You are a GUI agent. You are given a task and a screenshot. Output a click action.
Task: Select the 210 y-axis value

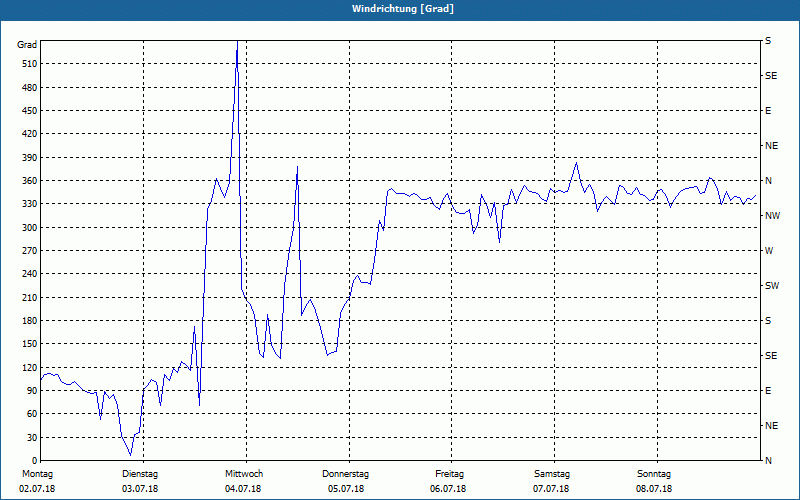tap(30, 297)
